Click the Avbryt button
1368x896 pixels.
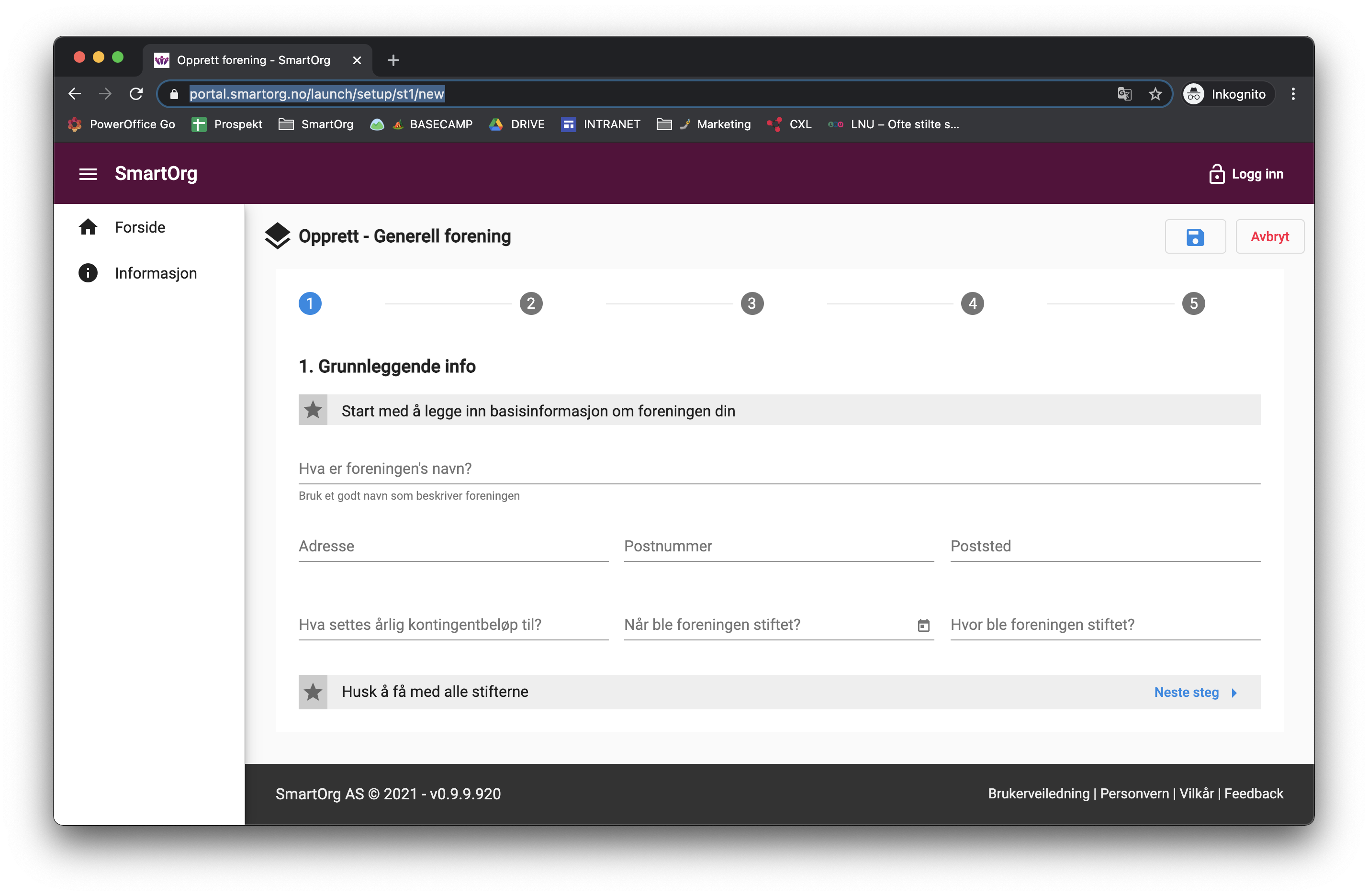pos(1270,237)
